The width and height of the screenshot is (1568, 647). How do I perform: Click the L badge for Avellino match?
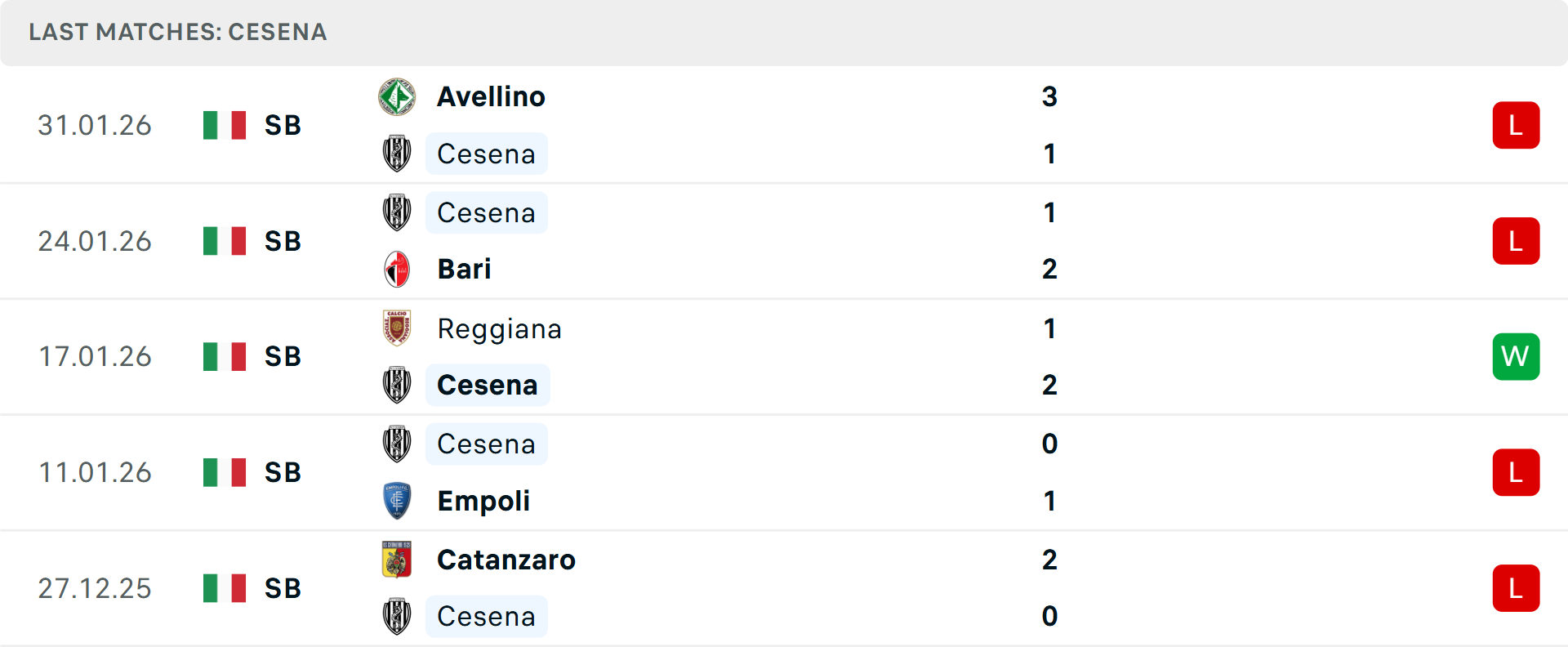pyautogui.click(x=1516, y=125)
